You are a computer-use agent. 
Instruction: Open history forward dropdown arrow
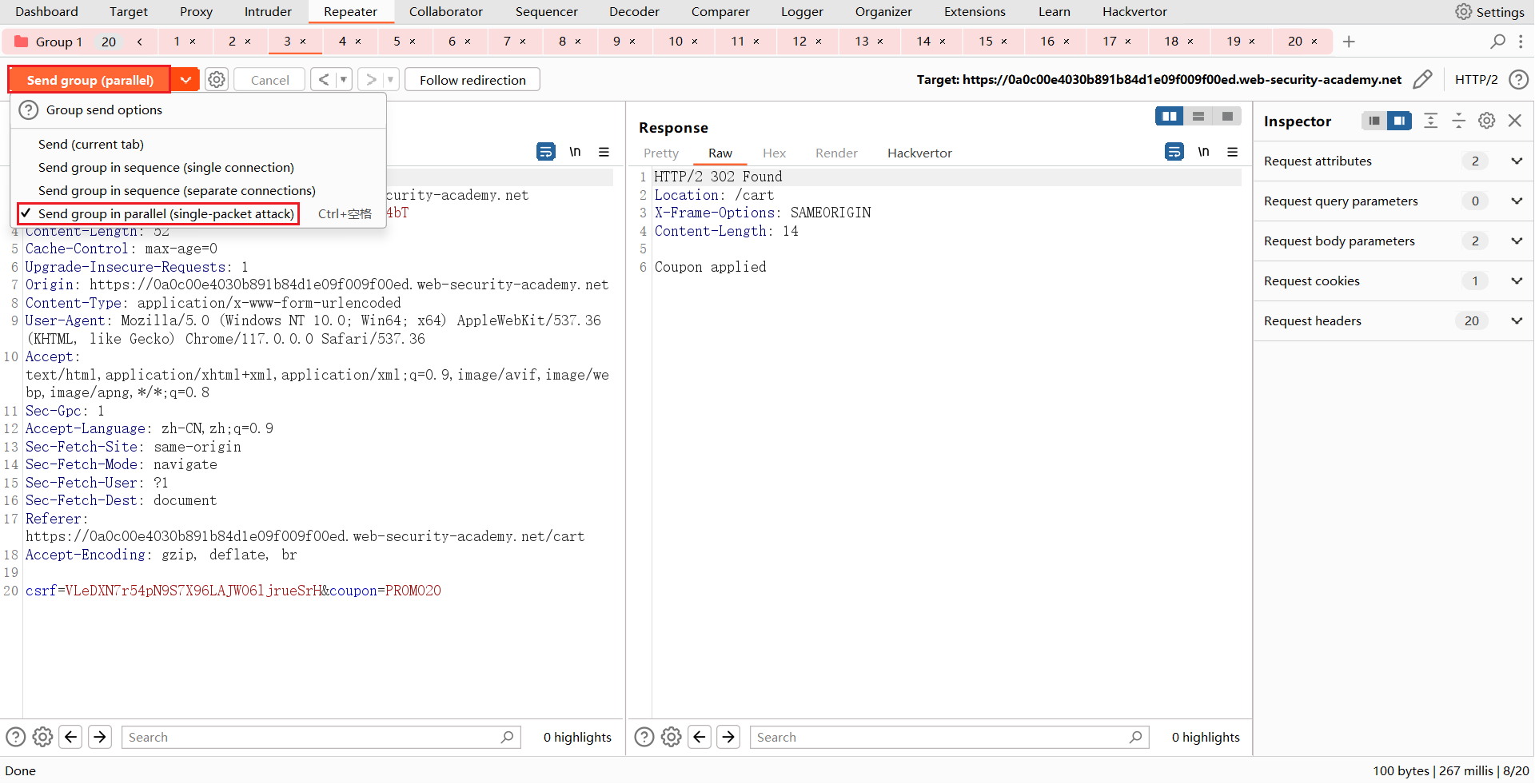[390, 80]
